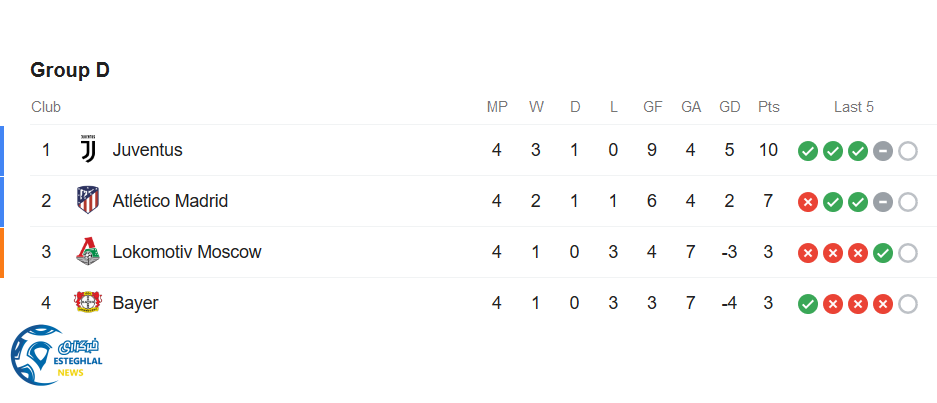
Task: Click Bayer's green win icon
Action: point(808,304)
